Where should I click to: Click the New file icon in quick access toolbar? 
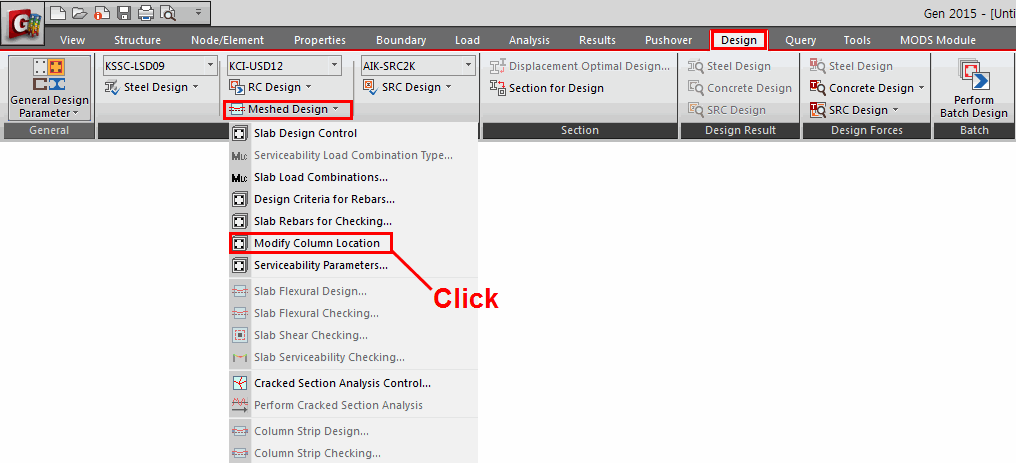click(59, 13)
